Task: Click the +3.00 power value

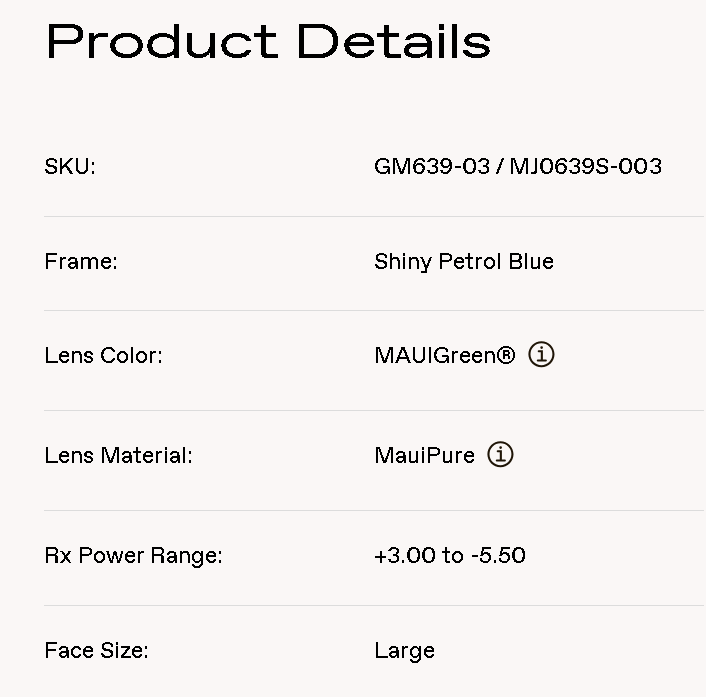Action: pos(405,555)
